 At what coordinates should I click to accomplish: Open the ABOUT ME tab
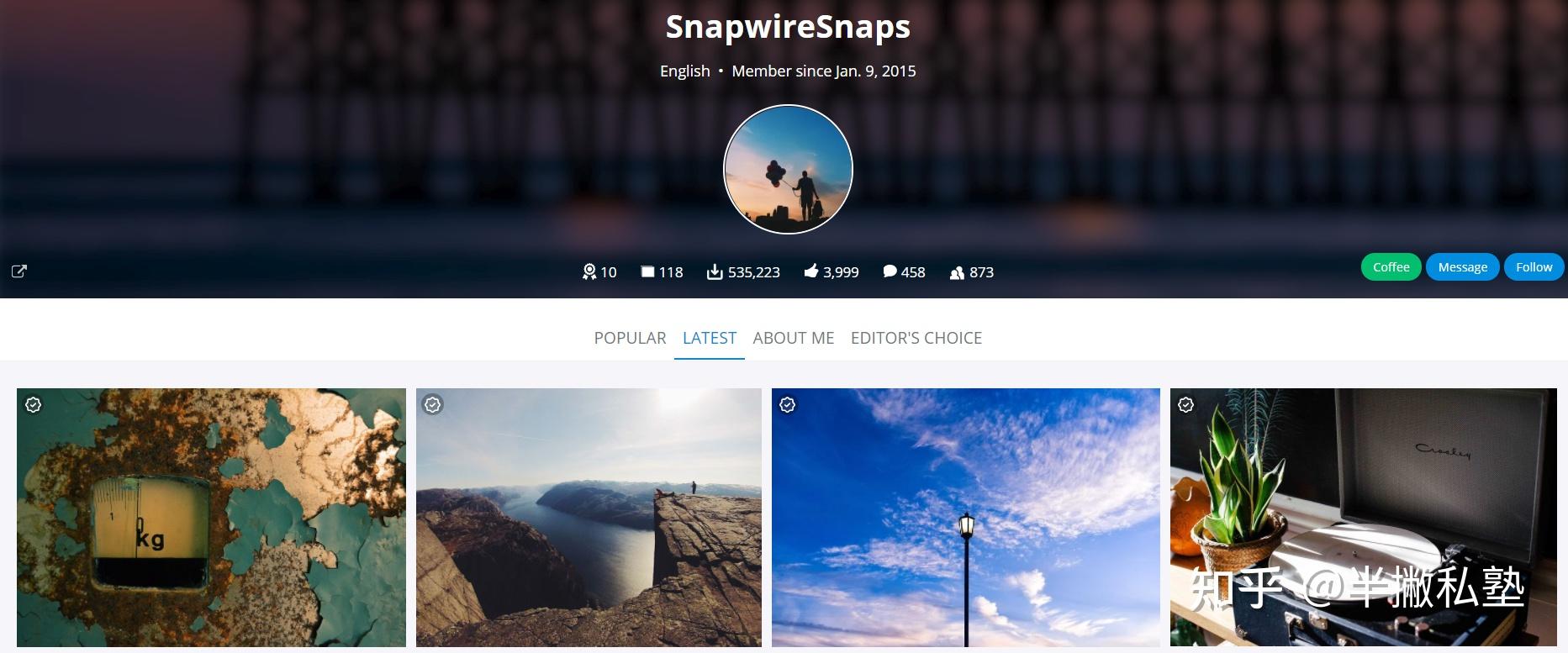(794, 338)
